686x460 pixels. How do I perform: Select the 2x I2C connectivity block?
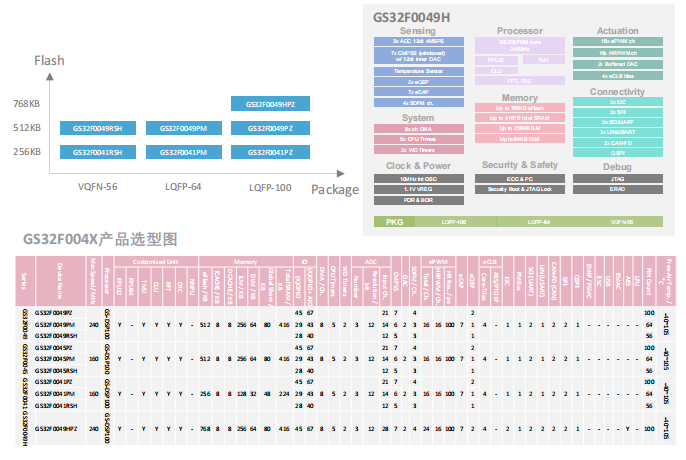[x=618, y=102]
